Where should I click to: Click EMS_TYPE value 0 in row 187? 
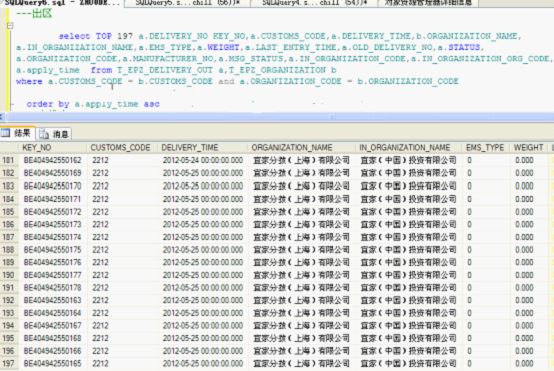485,237
